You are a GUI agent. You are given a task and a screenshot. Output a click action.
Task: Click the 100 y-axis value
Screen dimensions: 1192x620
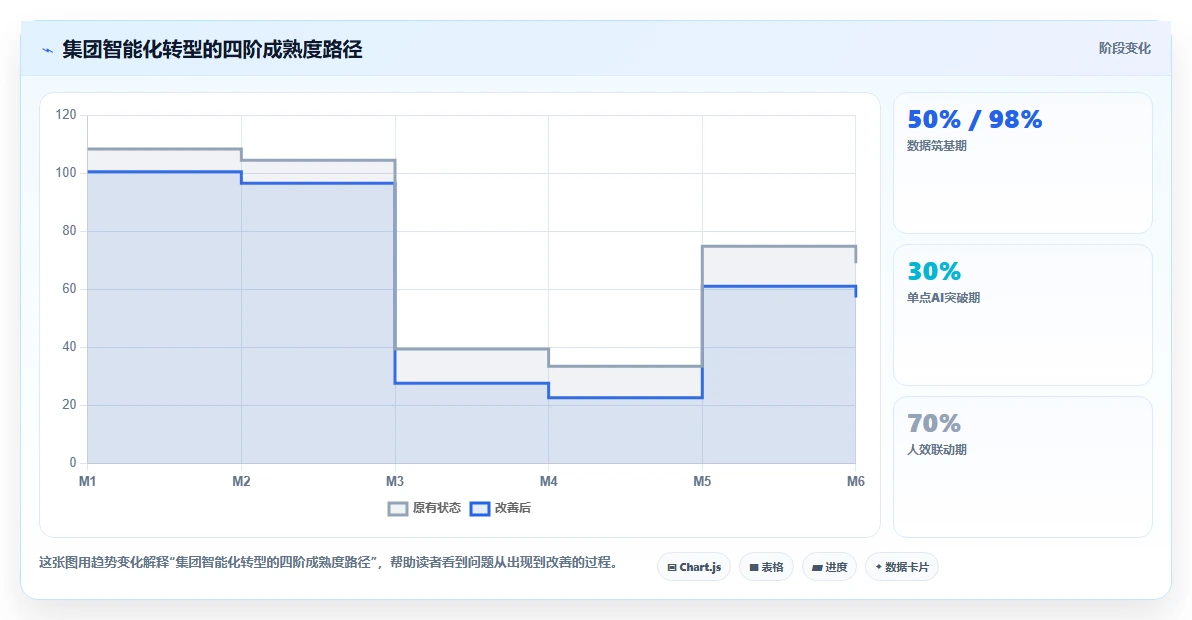point(66,172)
